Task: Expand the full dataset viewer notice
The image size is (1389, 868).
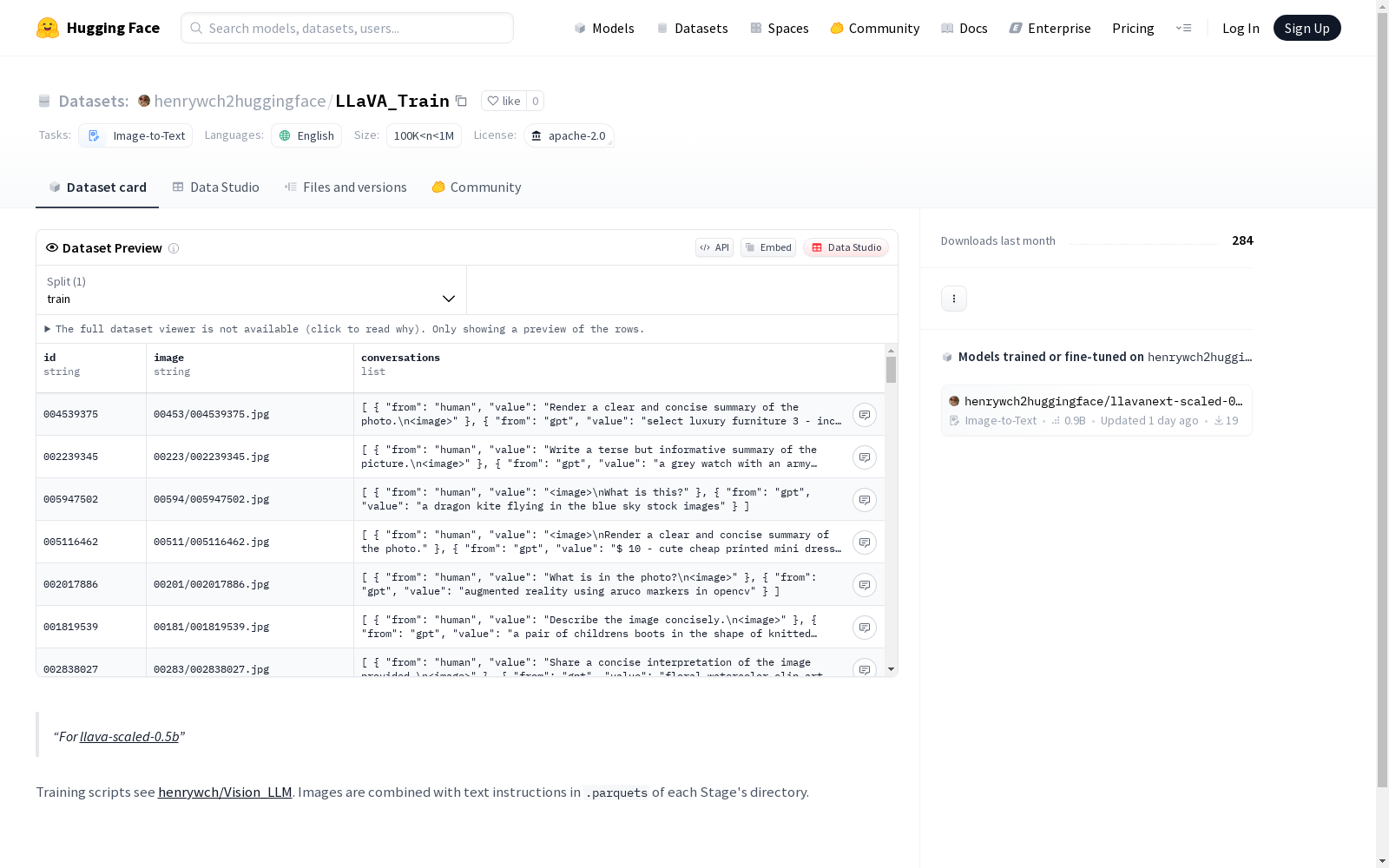Action: click(345, 329)
